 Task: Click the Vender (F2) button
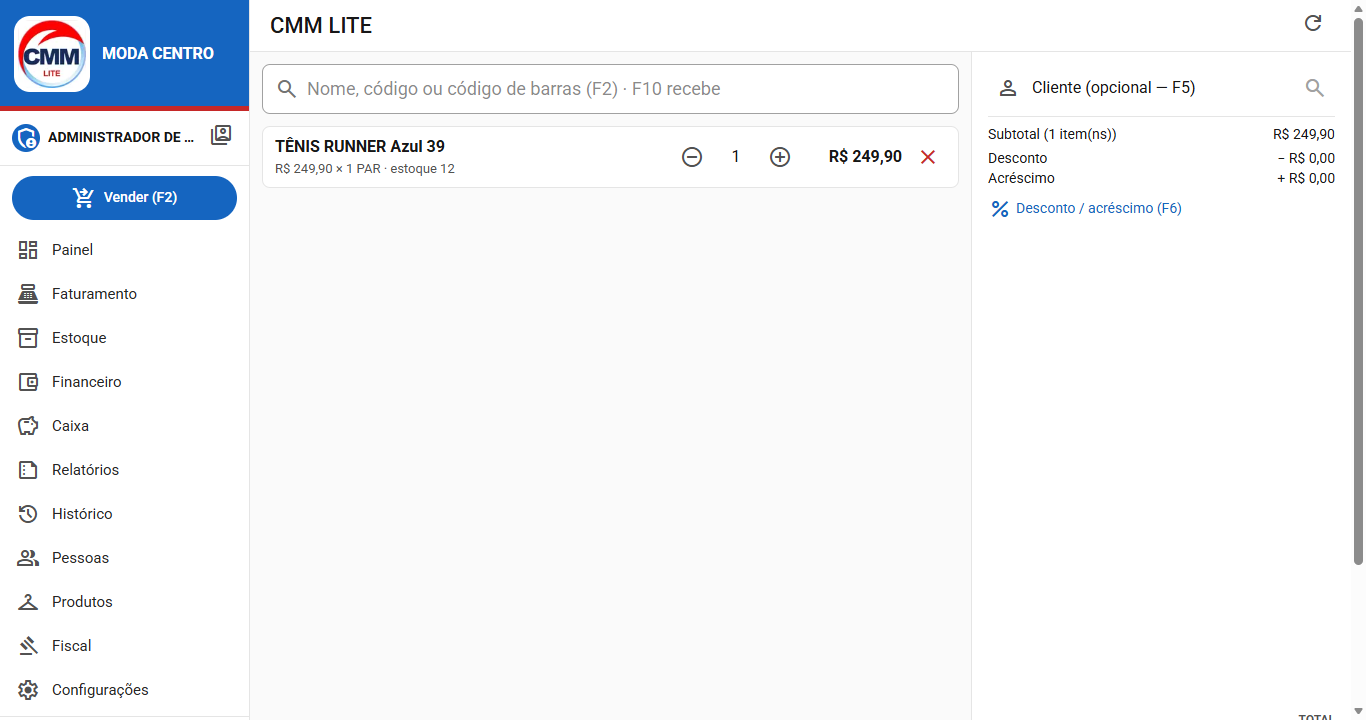(x=124, y=198)
